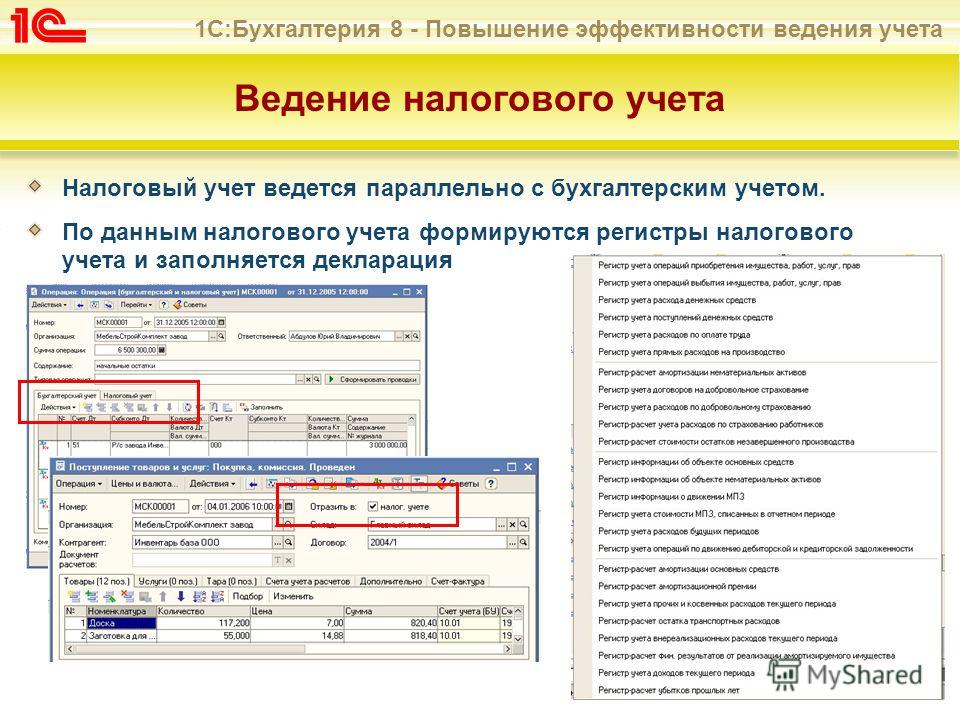Expand the Операция dropdown in Поступление товаров
Image resolution: width=960 pixels, height=720 pixels.
pyautogui.click(x=79, y=484)
